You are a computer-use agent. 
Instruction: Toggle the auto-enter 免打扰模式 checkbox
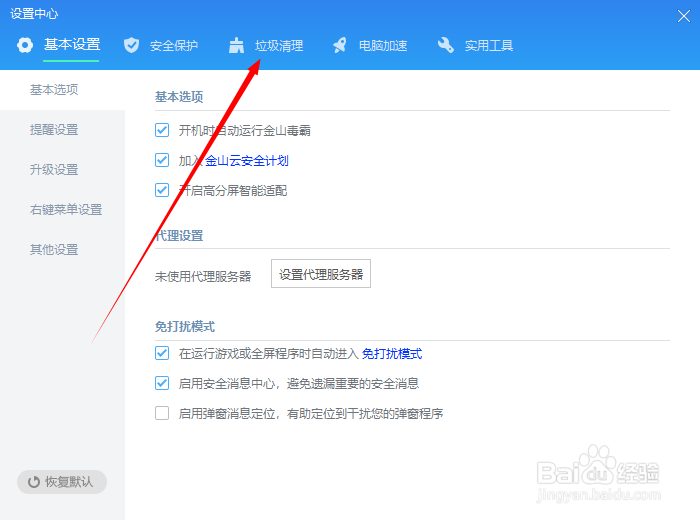(162, 354)
